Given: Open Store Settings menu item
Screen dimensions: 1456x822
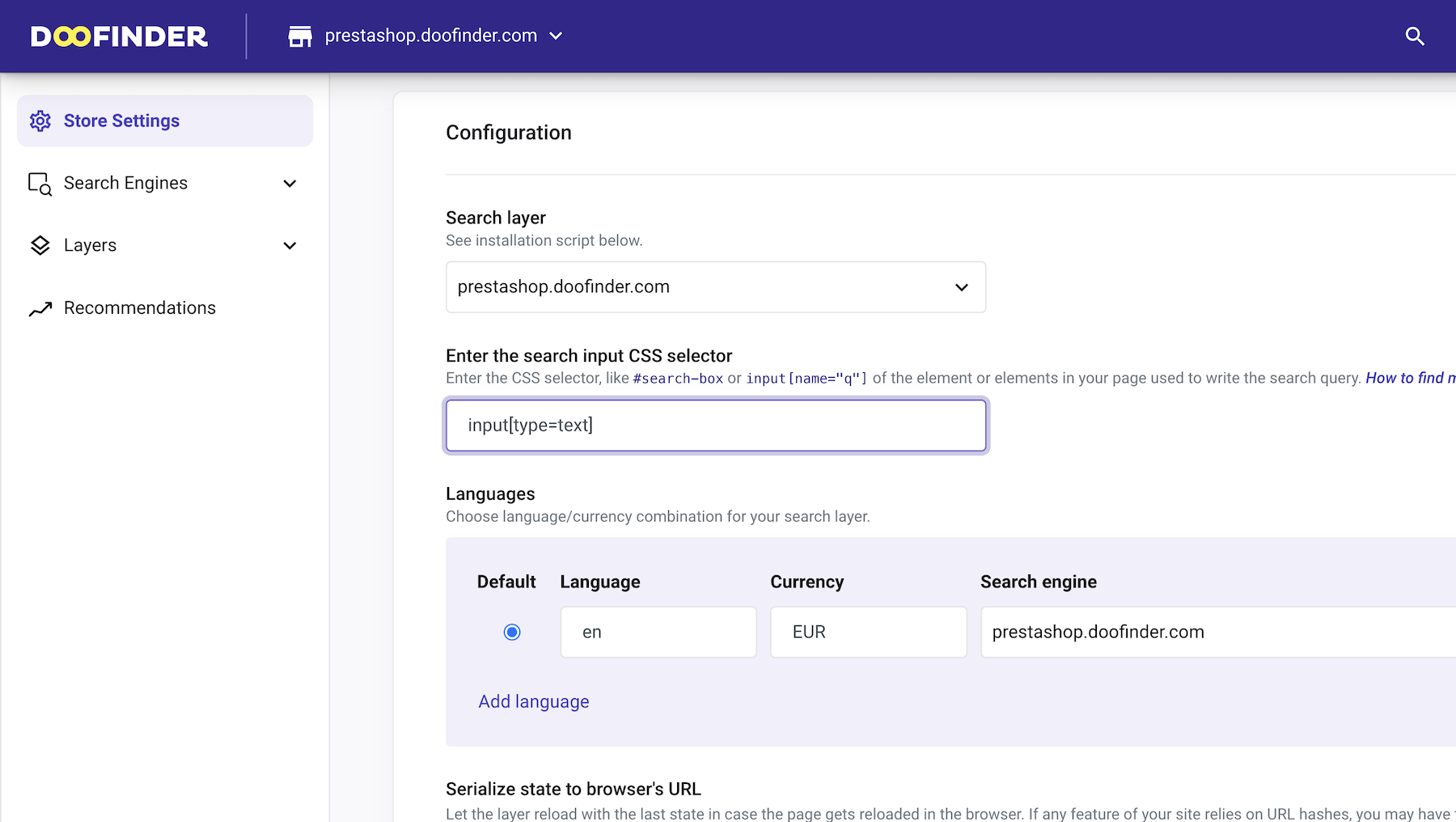Looking at the screenshot, I should tap(165, 121).
